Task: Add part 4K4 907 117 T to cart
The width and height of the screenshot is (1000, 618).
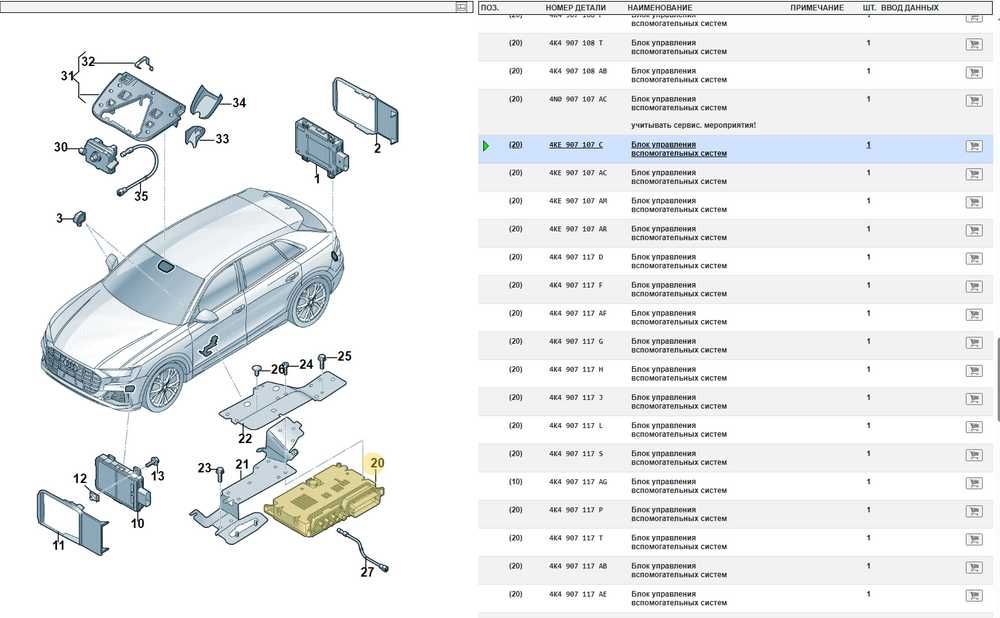Action: pyautogui.click(x=973, y=539)
